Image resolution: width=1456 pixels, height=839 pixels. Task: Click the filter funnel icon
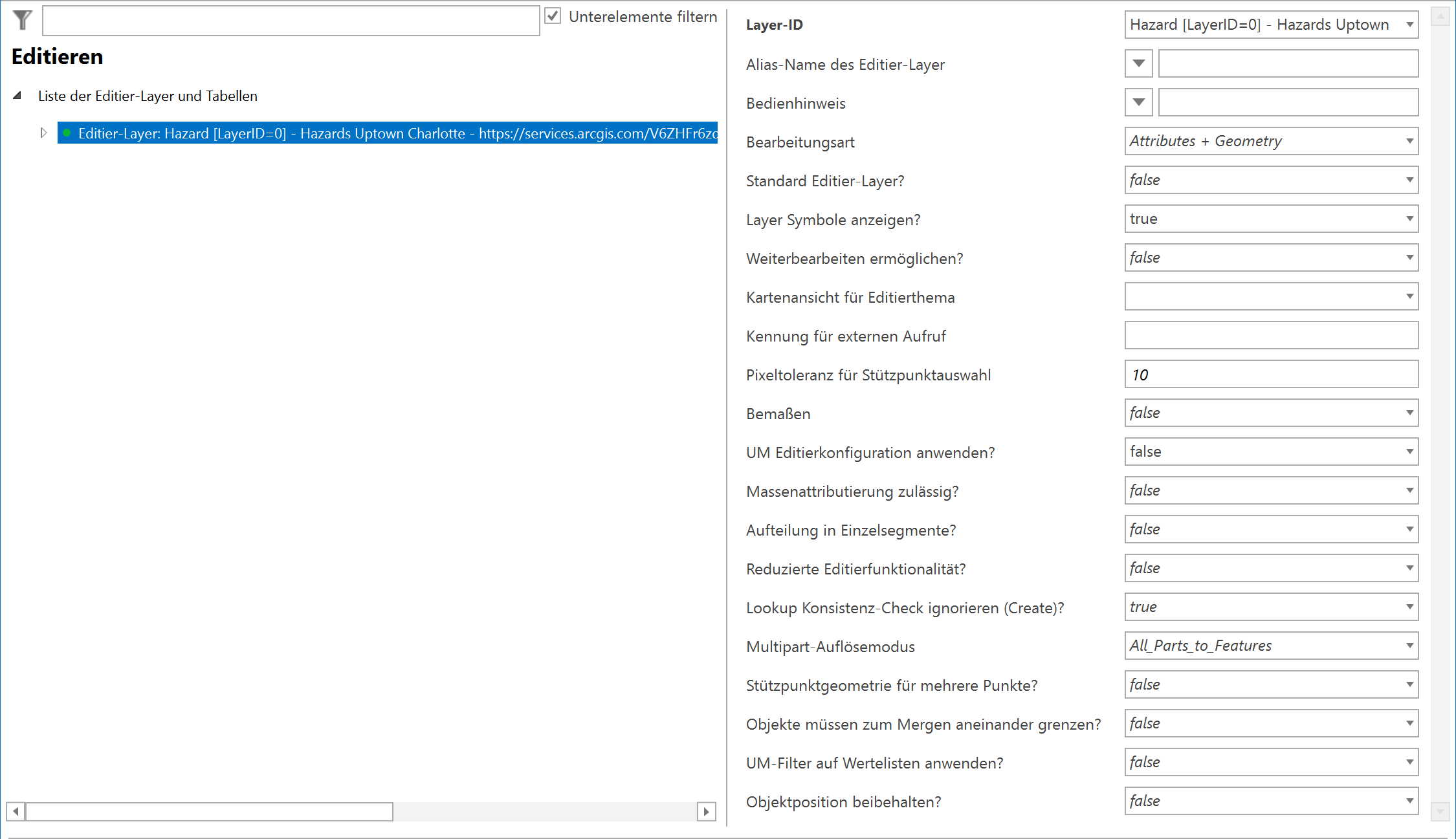click(x=22, y=20)
